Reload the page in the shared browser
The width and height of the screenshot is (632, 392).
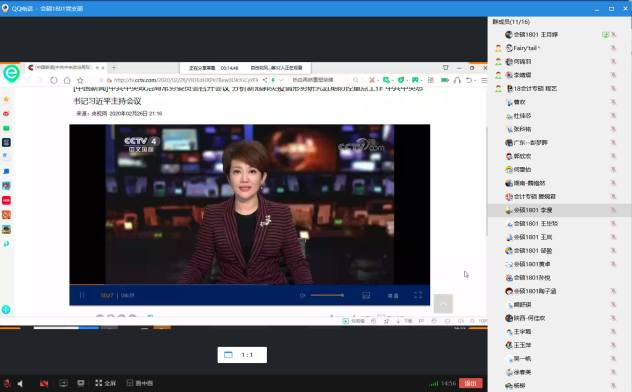(x=54, y=80)
